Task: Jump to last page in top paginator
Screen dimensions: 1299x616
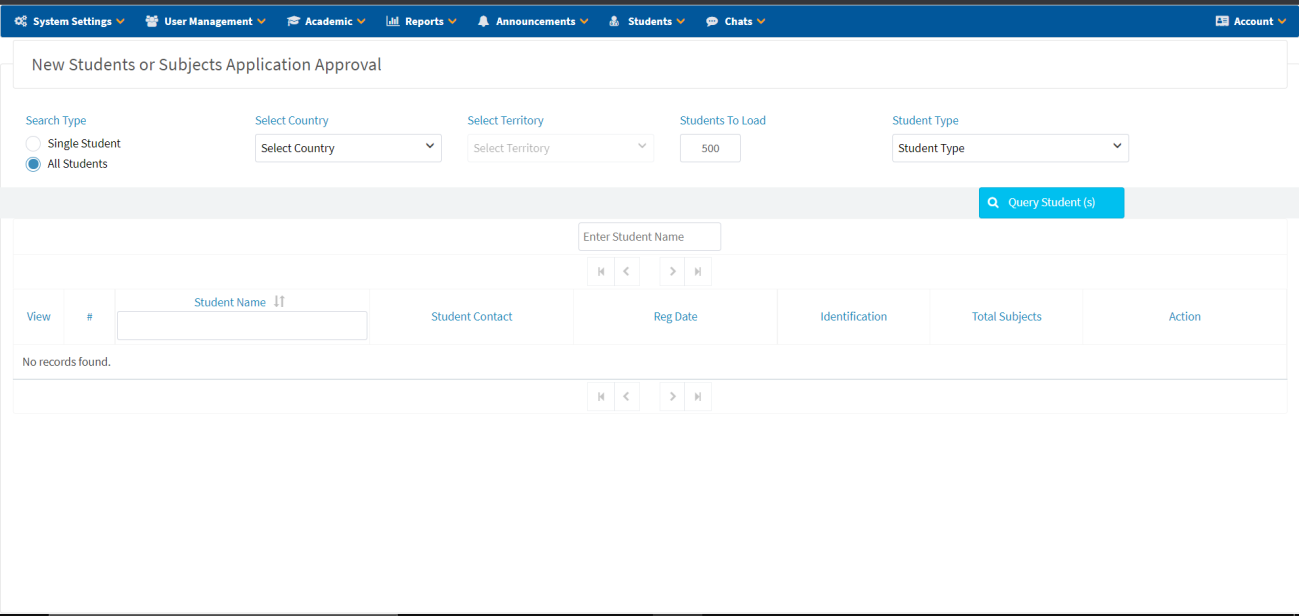Action: tap(698, 271)
